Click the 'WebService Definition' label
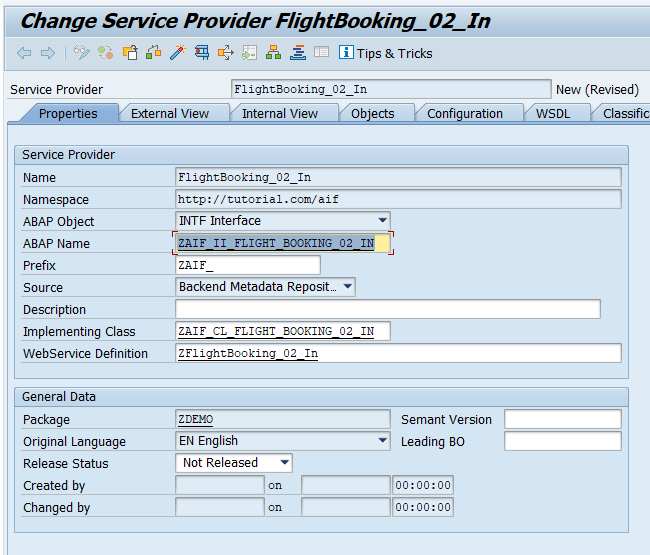This screenshot has height=555, width=650. 85,354
